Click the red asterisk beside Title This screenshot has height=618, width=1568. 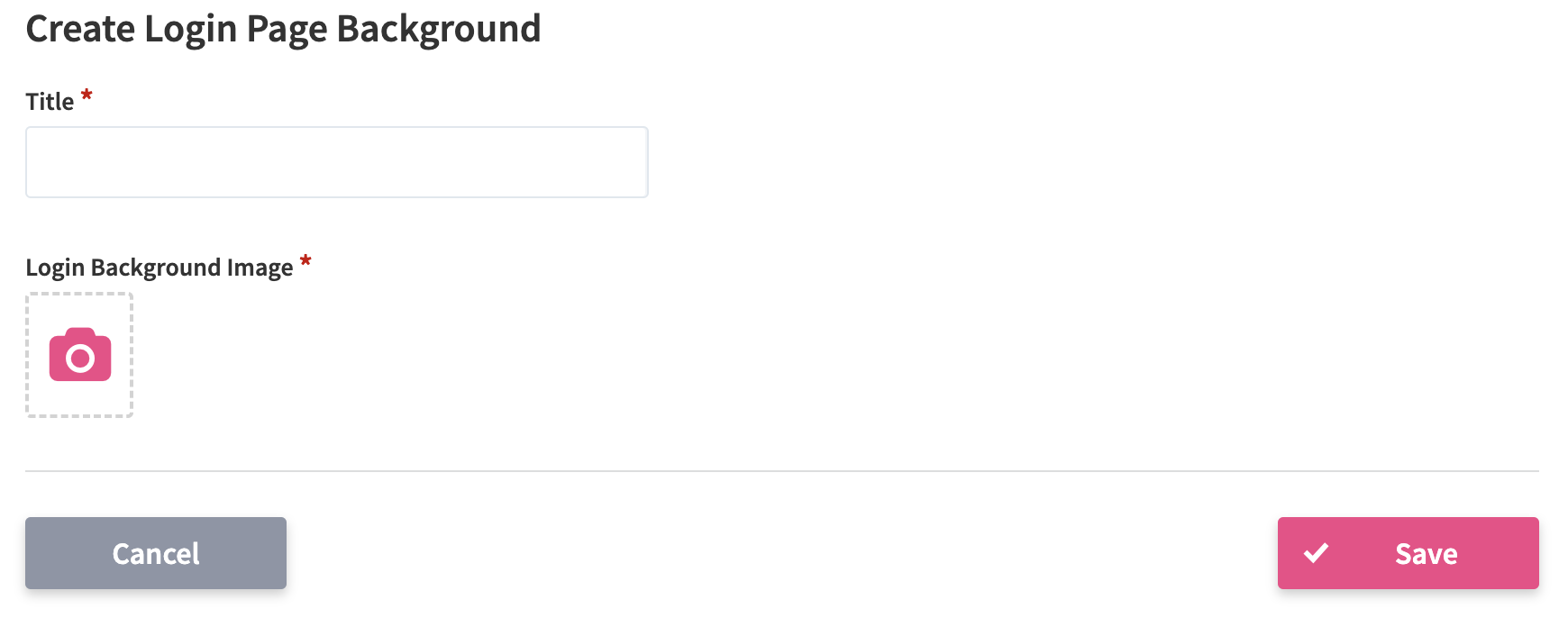click(x=87, y=95)
